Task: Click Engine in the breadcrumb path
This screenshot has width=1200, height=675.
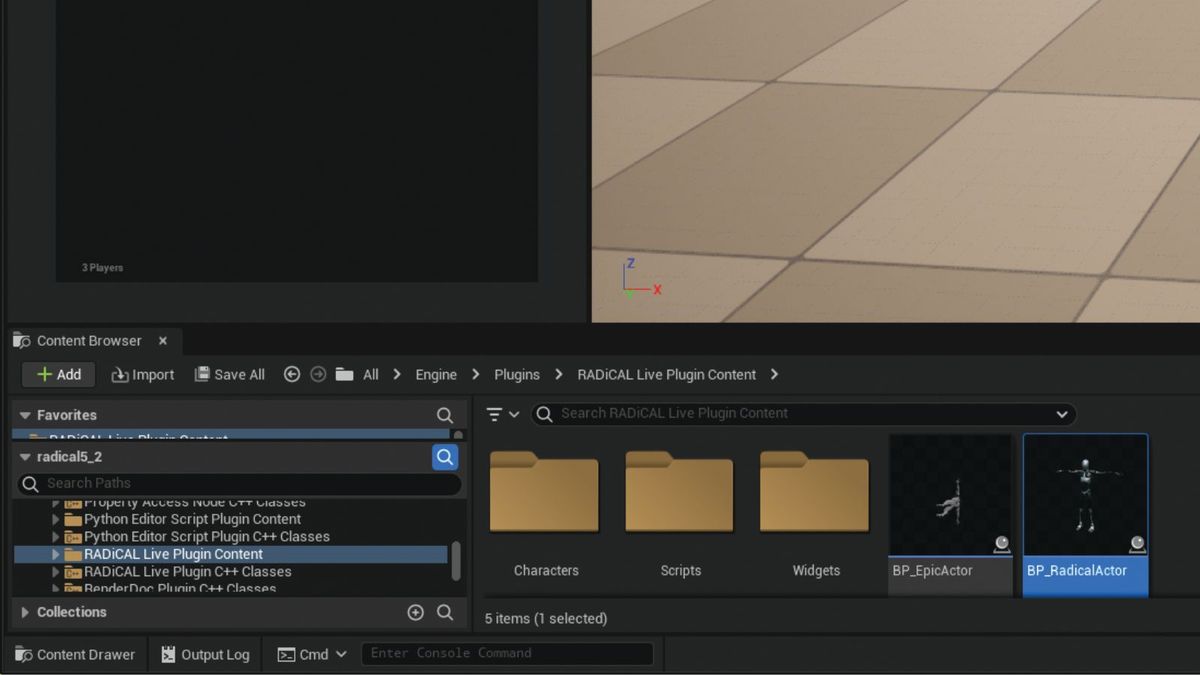Action: coord(436,374)
